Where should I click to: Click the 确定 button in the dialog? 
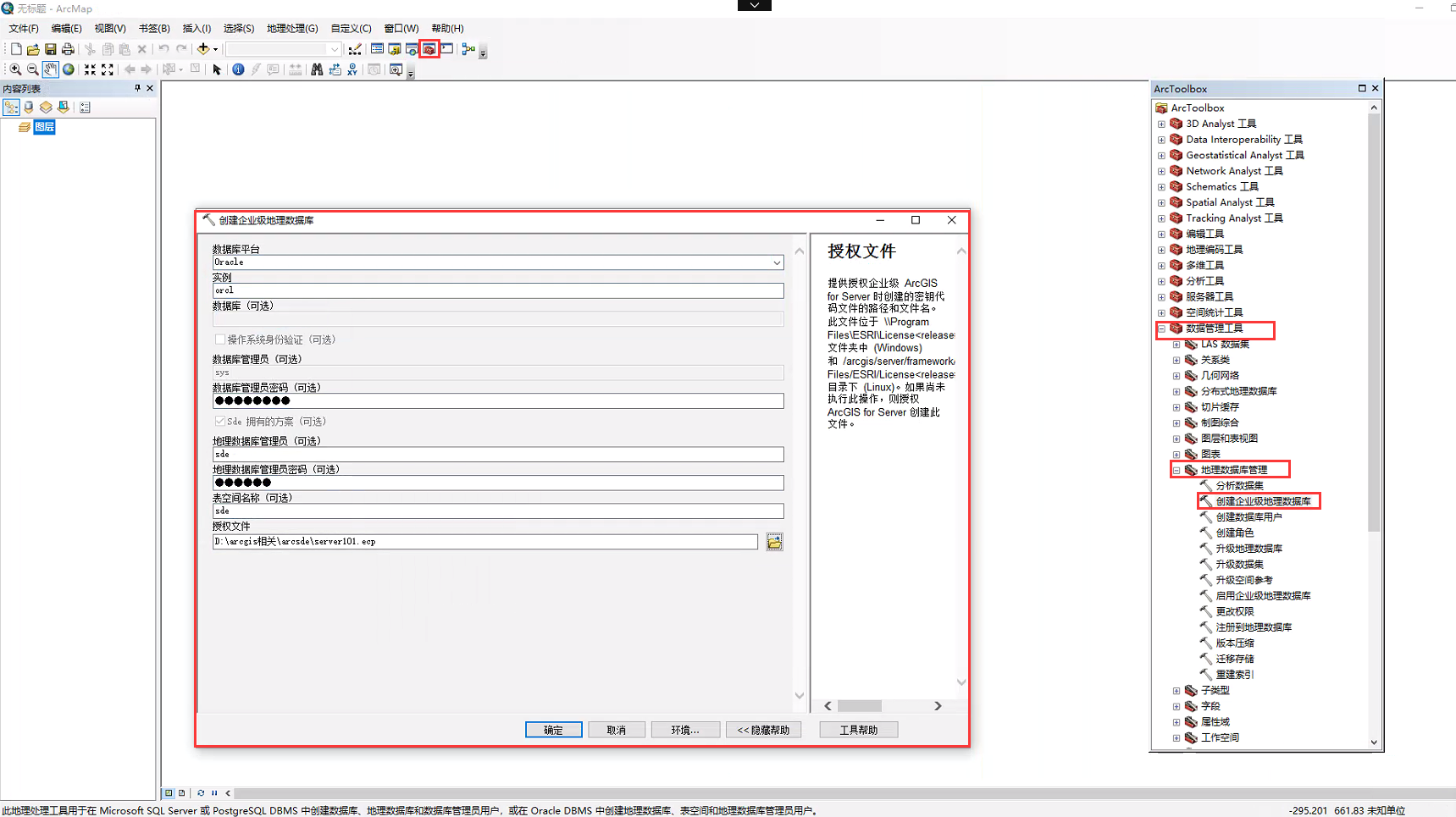pyautogui.click(x=553, y=729)
